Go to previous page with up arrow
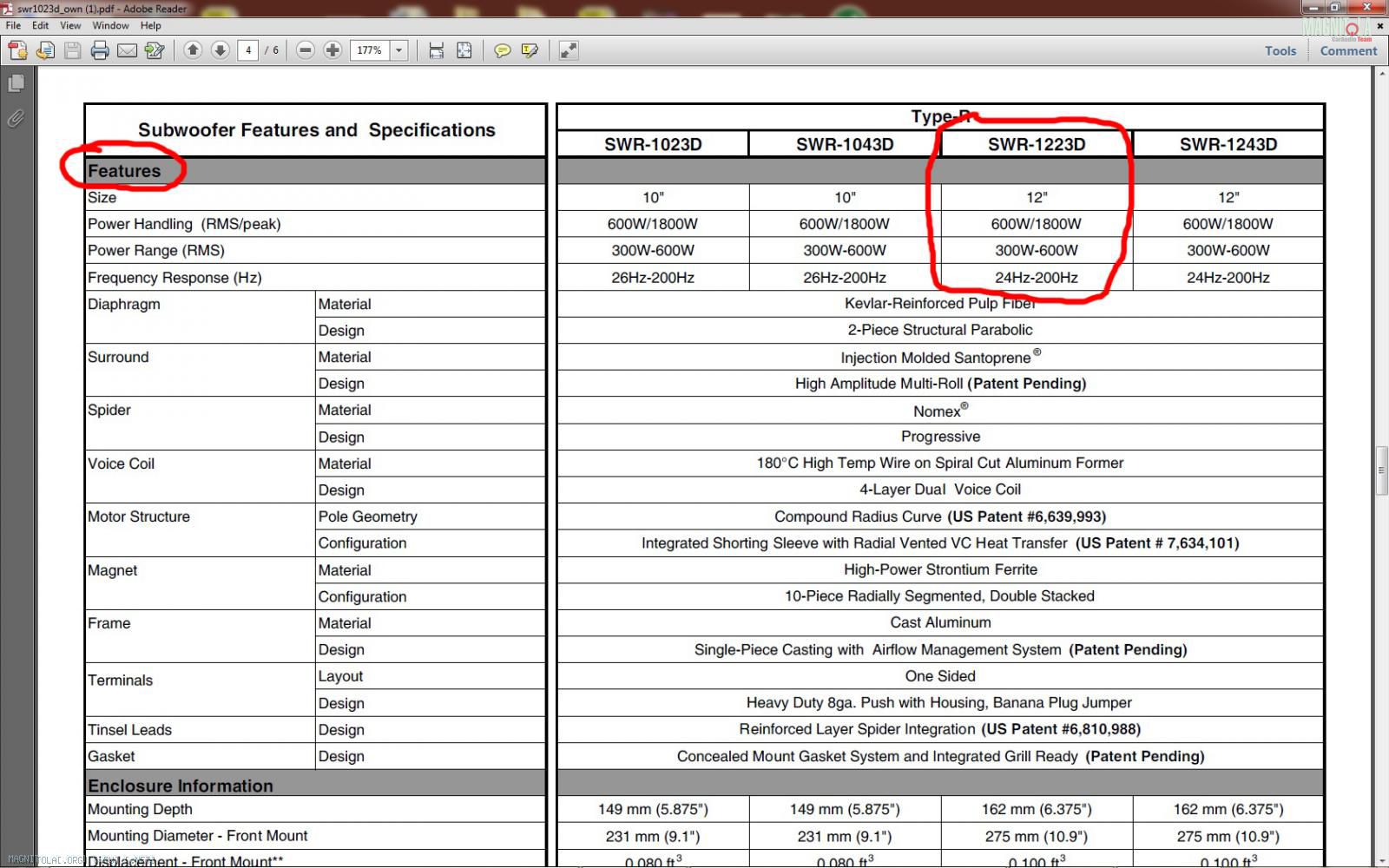The height and width of the screenshot is (868, 1389). 193,50
